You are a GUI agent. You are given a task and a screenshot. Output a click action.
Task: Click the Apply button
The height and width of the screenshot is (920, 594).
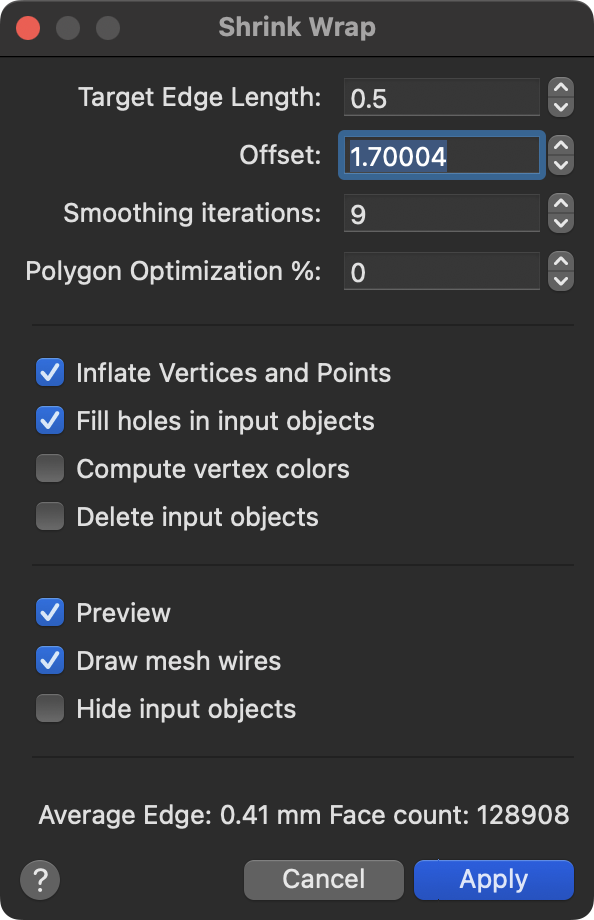494,880
